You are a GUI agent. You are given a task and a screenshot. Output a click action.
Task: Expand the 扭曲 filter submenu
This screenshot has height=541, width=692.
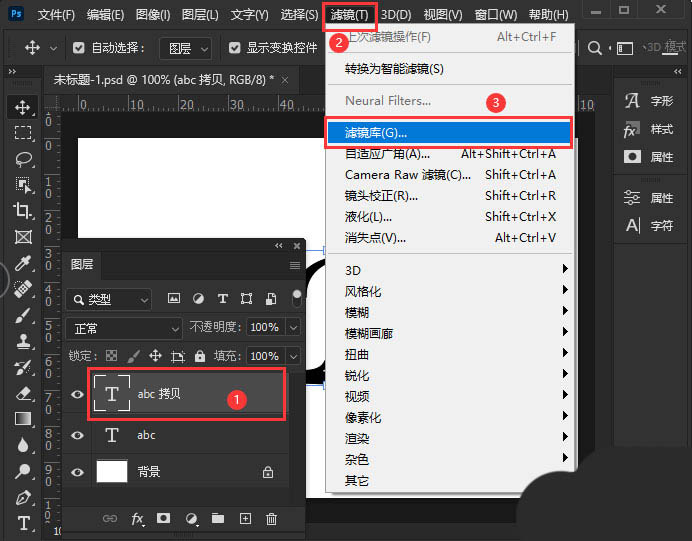click(x=449, y=354)
